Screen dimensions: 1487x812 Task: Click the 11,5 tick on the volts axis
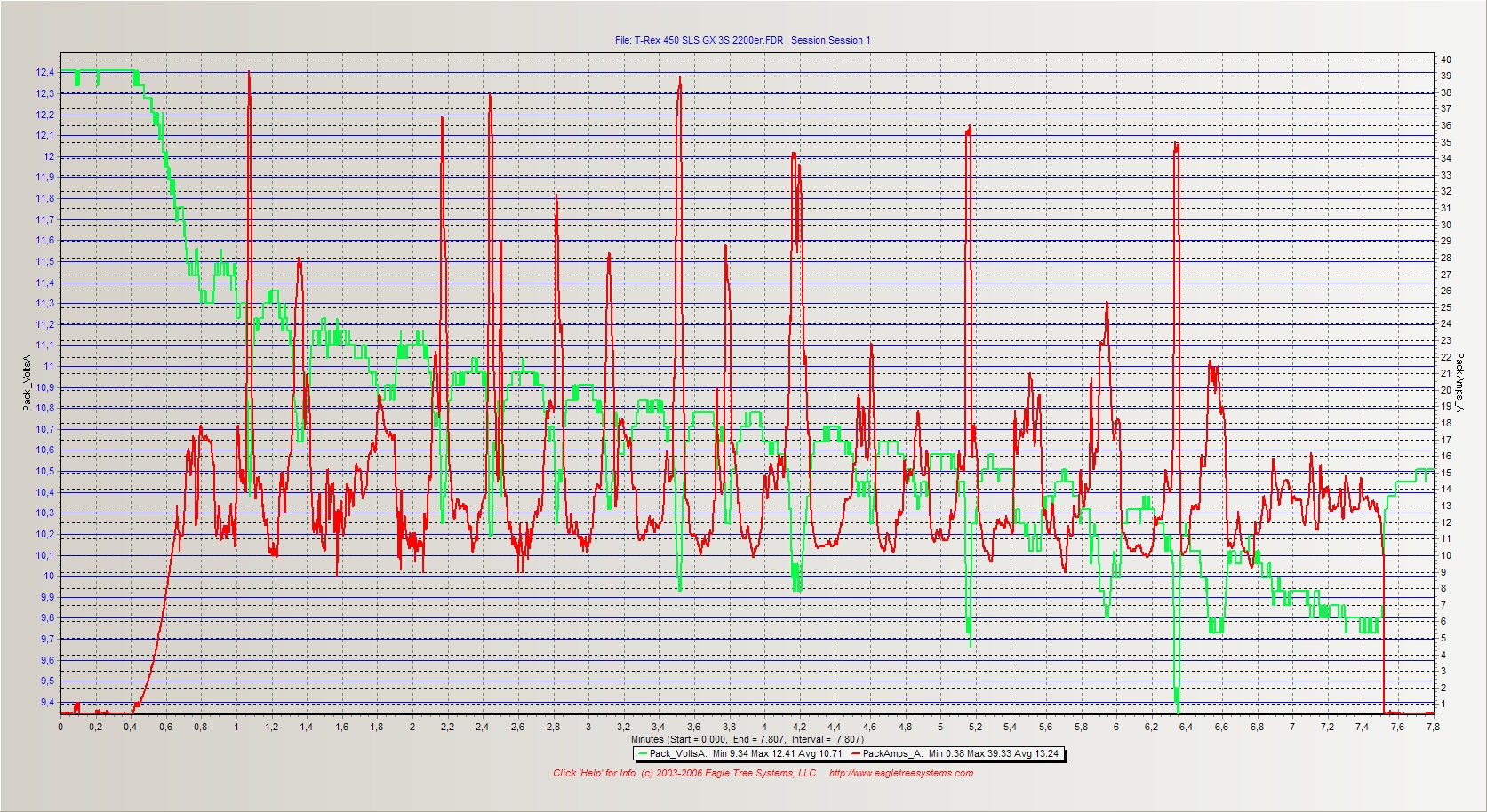click(x=45, y=261)
